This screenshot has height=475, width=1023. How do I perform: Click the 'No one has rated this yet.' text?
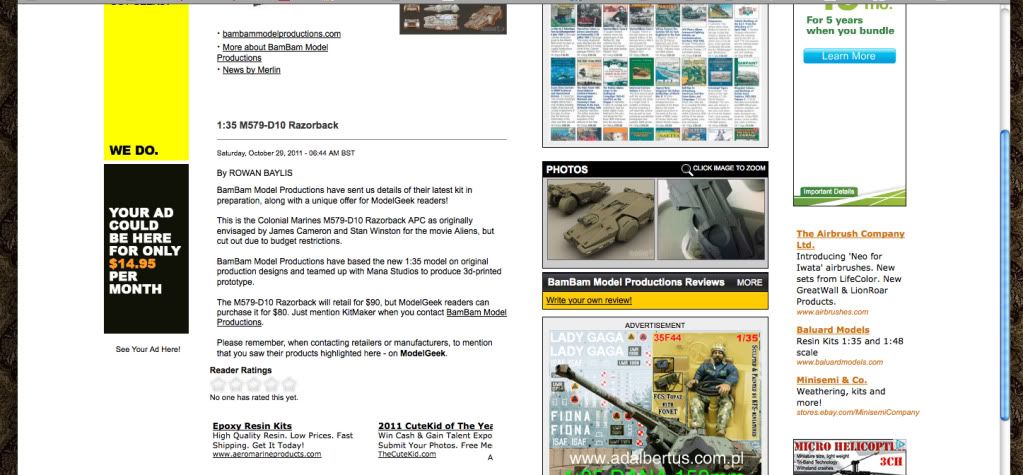click(x=254, y=397)
